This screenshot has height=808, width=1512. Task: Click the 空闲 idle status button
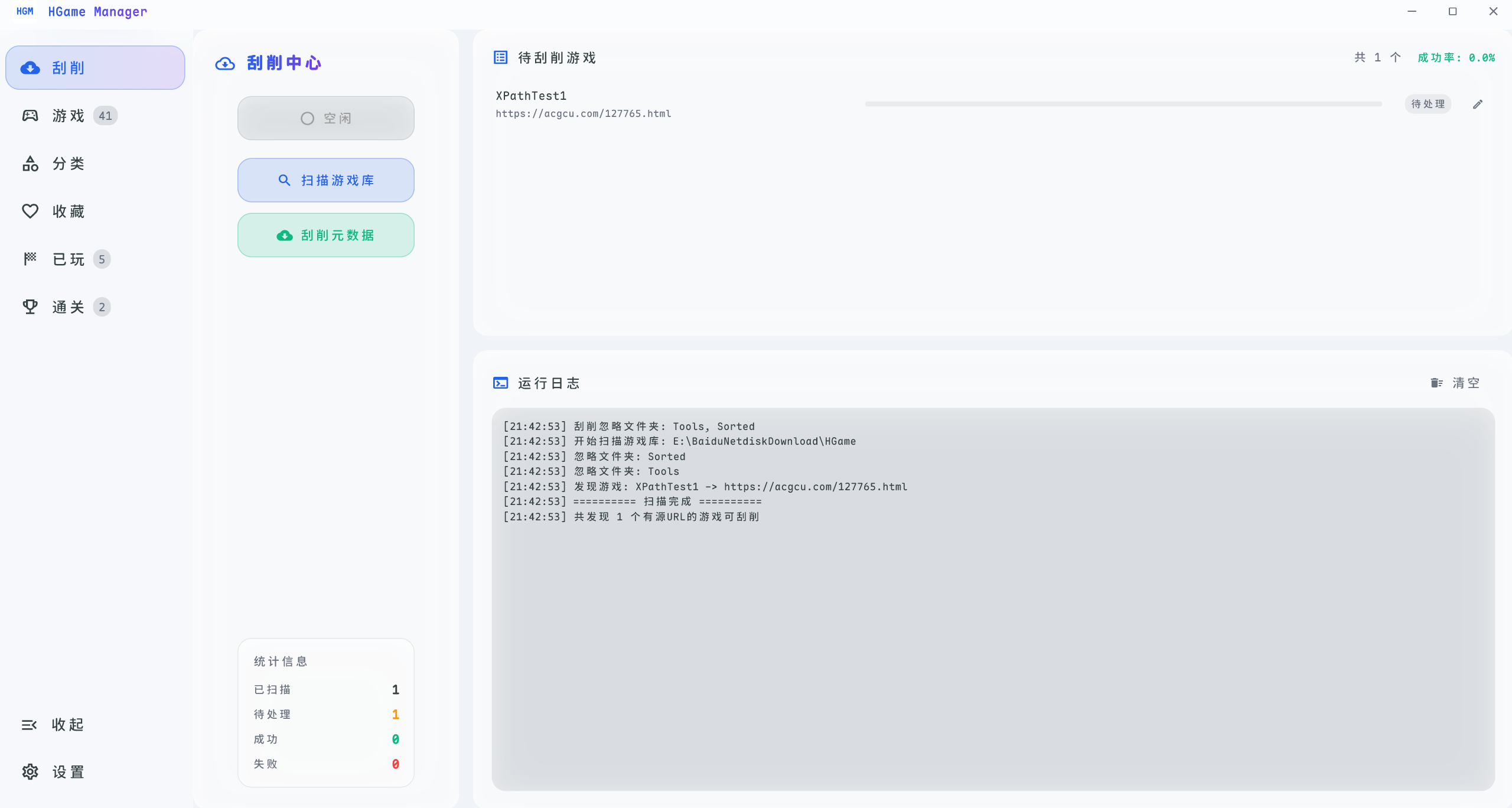pos(326,118)
